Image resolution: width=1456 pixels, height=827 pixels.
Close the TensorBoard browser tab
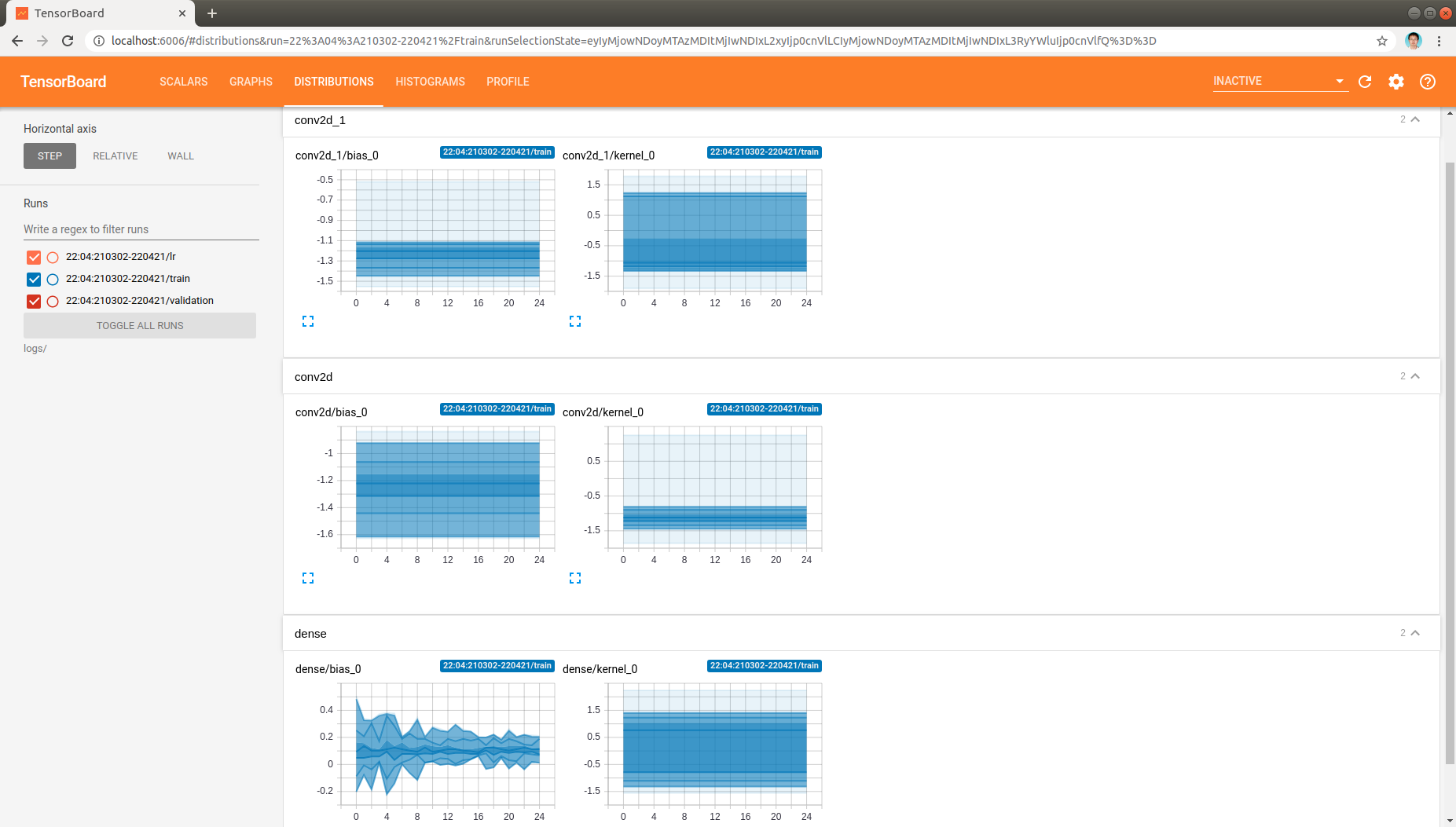[182, 13]
